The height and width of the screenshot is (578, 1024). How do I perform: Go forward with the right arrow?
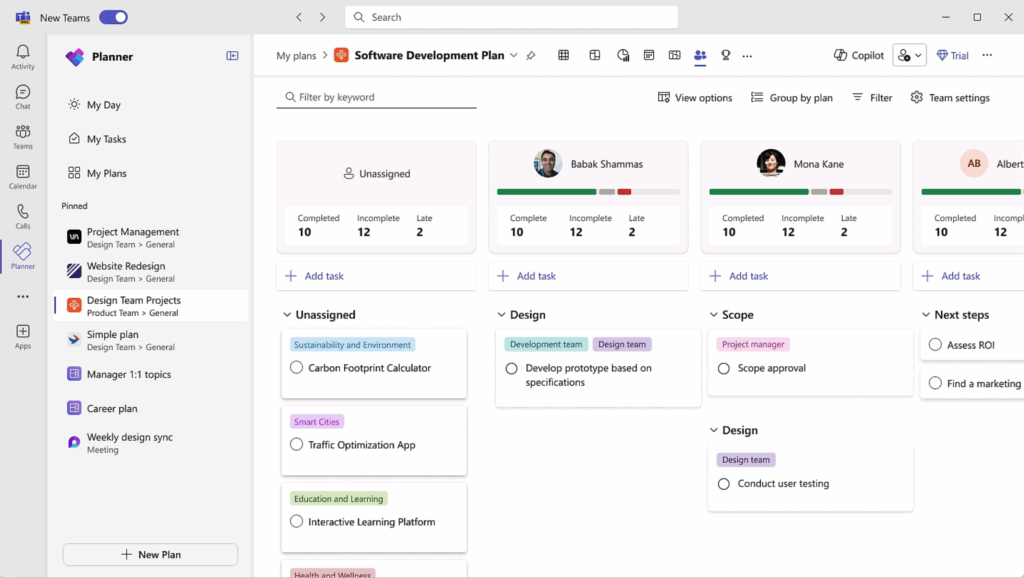click(x=323, y=18)
